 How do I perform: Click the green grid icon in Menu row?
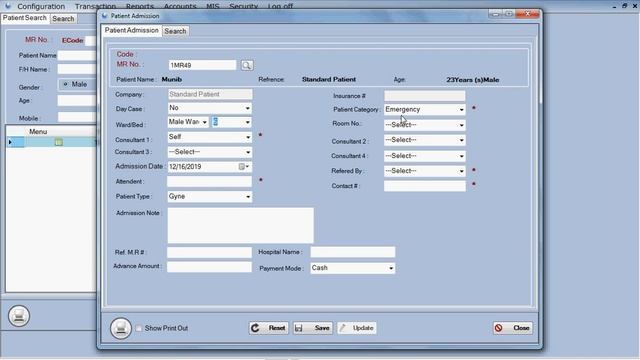(59, 142)
